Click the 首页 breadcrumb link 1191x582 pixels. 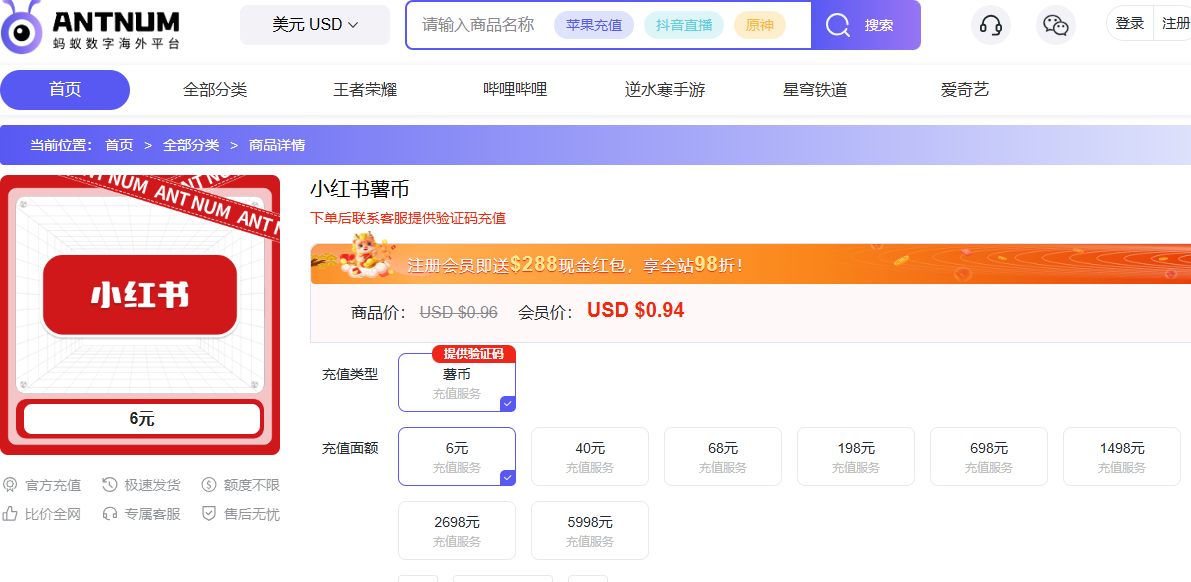click(119, 145)
